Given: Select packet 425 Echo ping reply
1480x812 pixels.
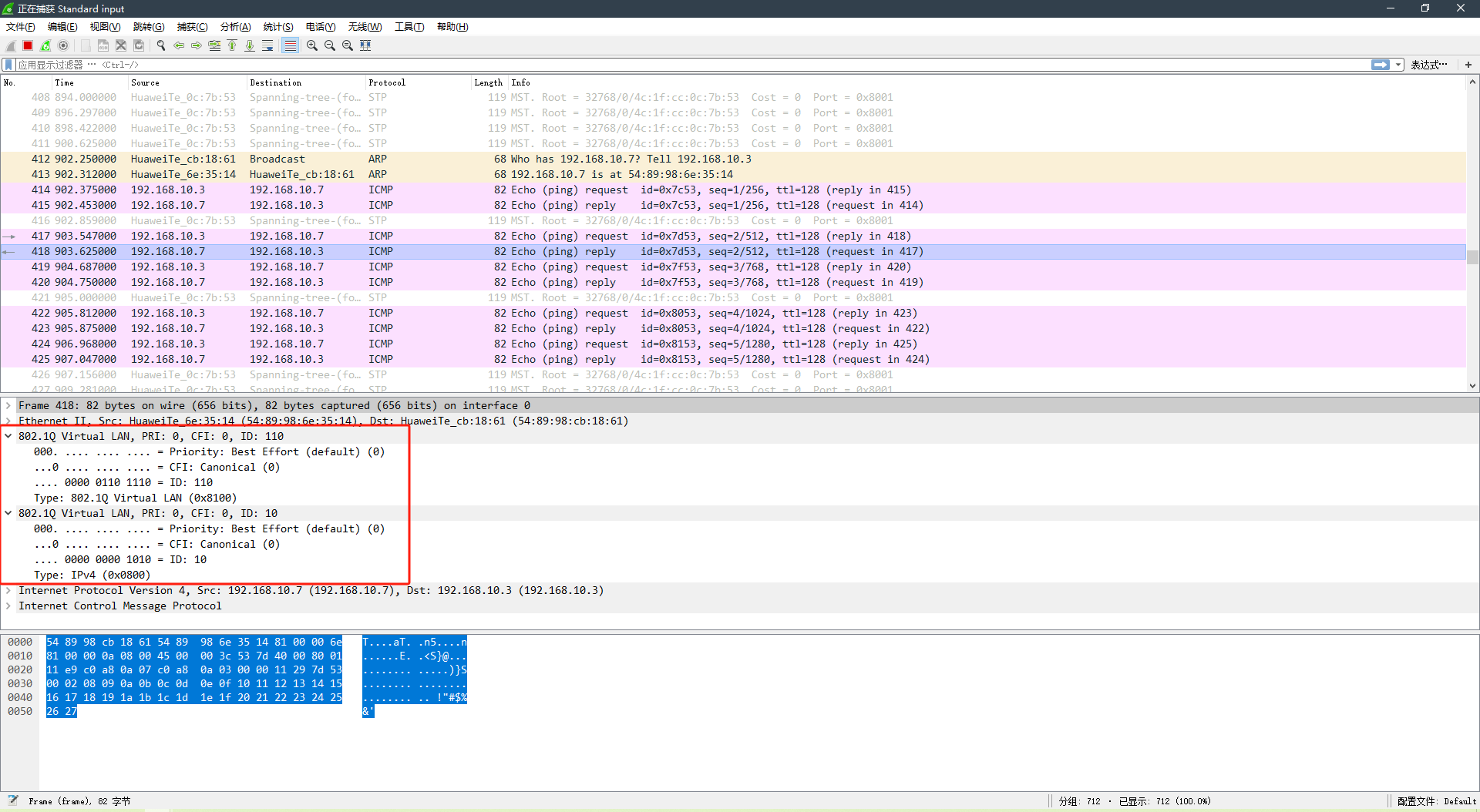Looking at the screenshot, I should (x=733, y=359).
